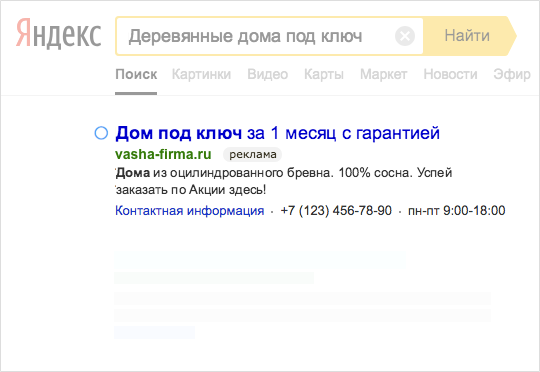Click the Найти search button
Image resolution: width=540 pixels, height=372 pixels.
click(470, 36)
